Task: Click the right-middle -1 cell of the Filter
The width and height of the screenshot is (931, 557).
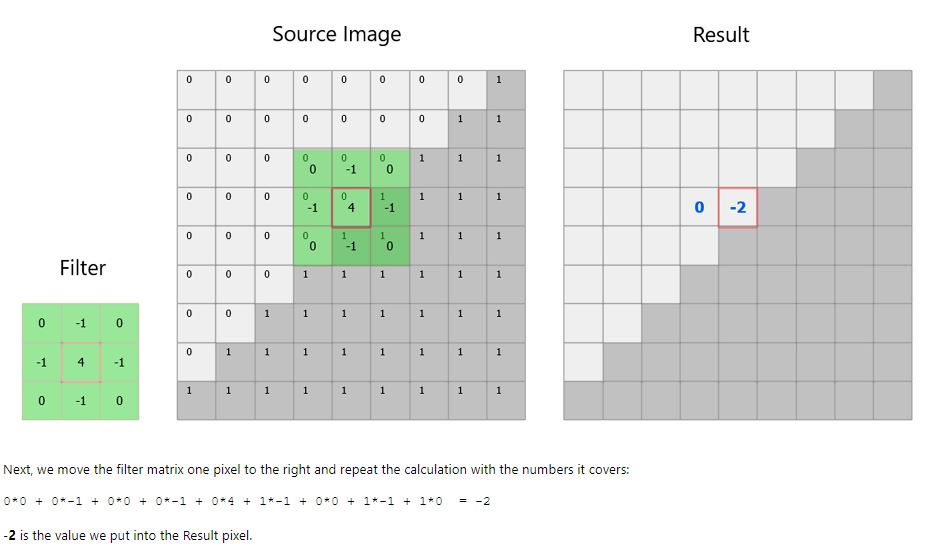Action: point(120,362)
